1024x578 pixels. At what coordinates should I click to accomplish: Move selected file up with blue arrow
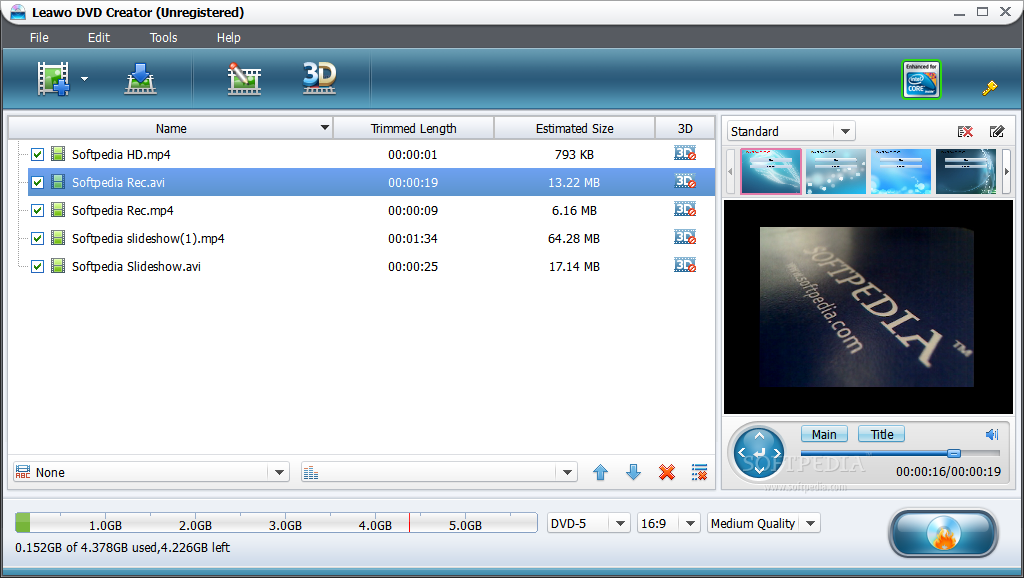tap(601, 472)
